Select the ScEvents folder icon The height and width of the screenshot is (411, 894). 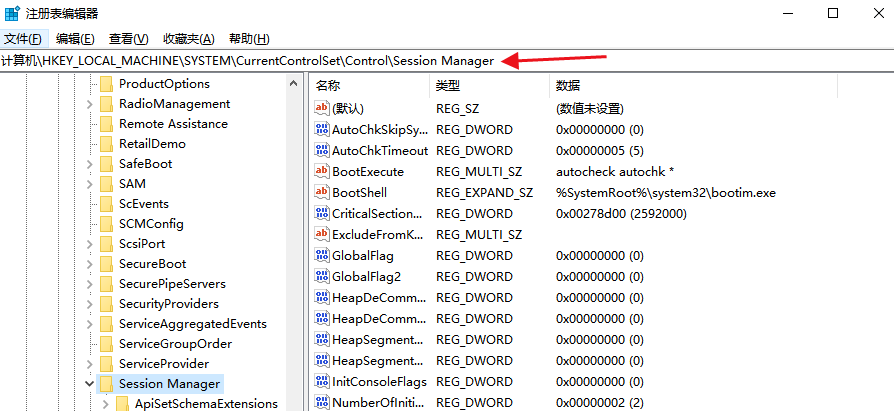(107, 204)
